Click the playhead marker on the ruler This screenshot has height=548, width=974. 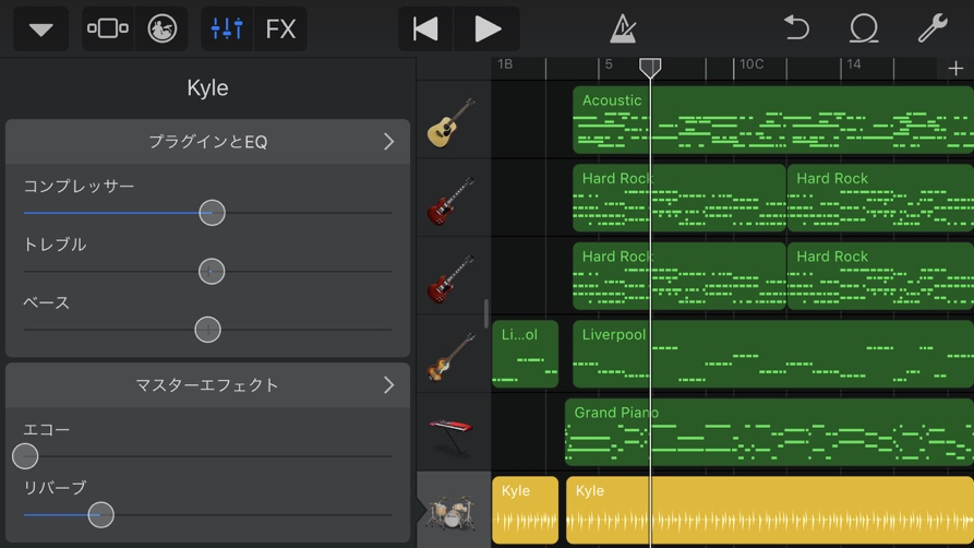point(650,68)
